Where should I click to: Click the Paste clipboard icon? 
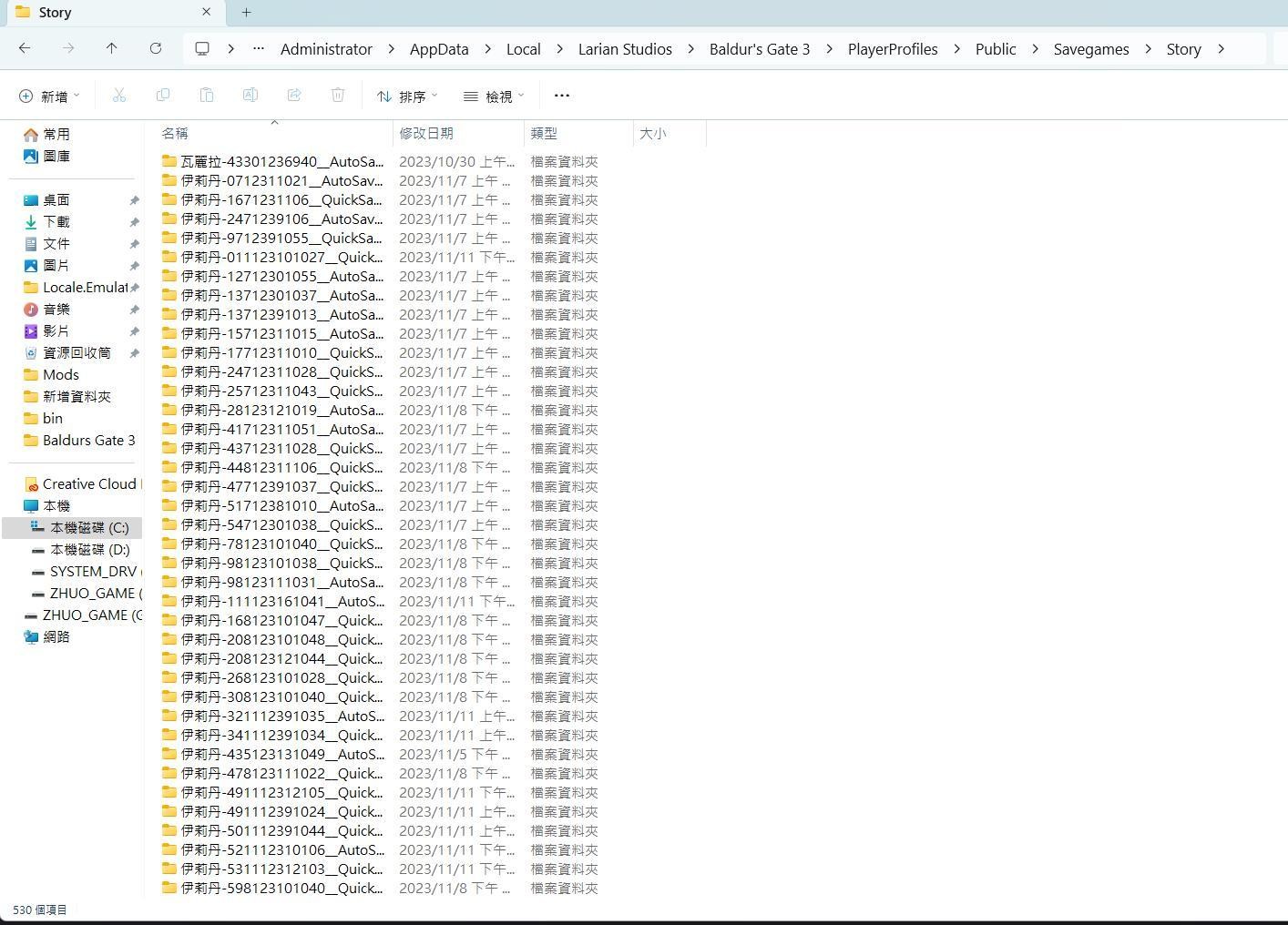(x=207, y=96)
